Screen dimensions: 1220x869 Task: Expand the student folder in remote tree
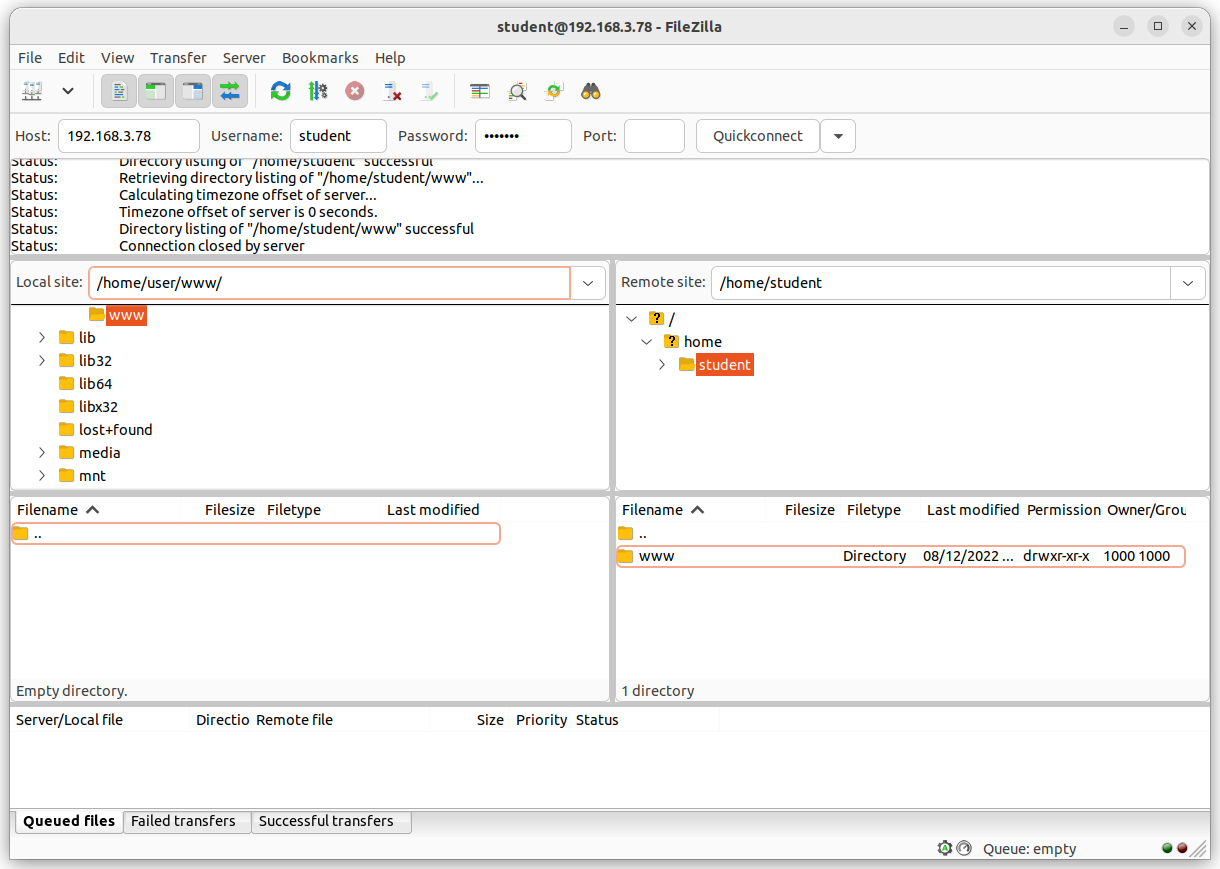661,364
